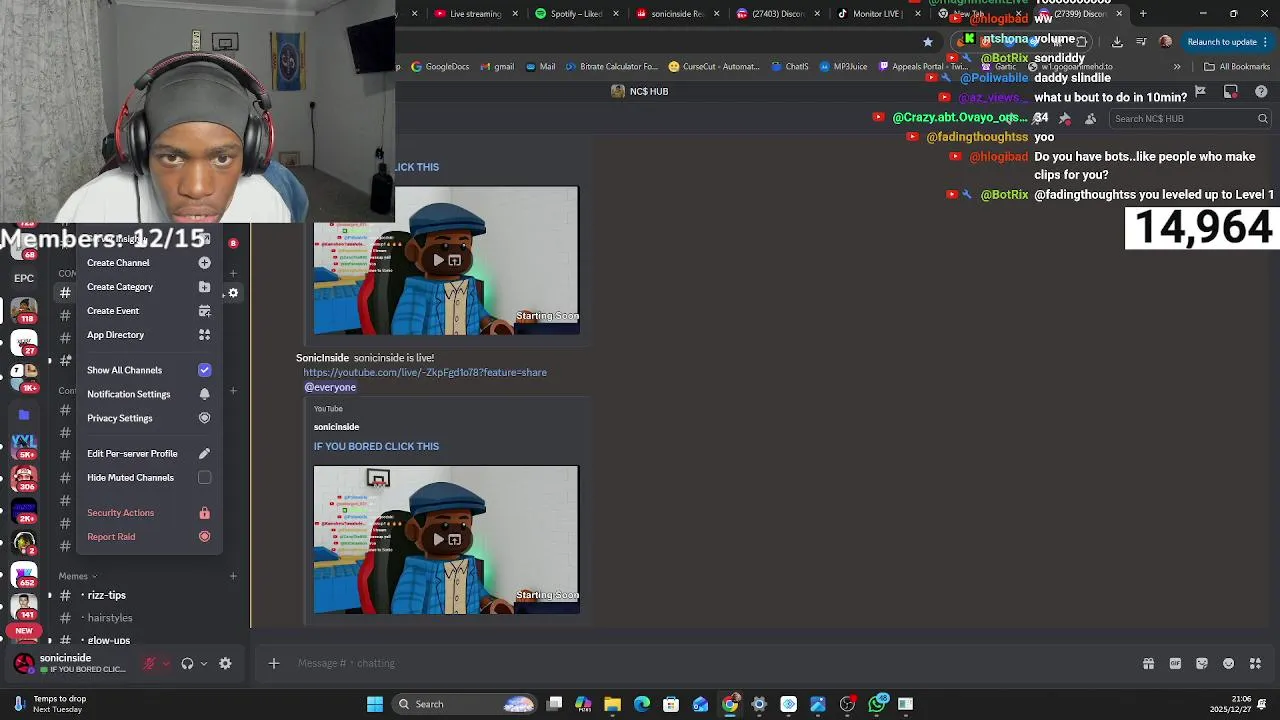Open the apps launcher icon in message bar
Image resolution: width=1280 pixels, height=720 pixels.
[x=1255, y=663]
